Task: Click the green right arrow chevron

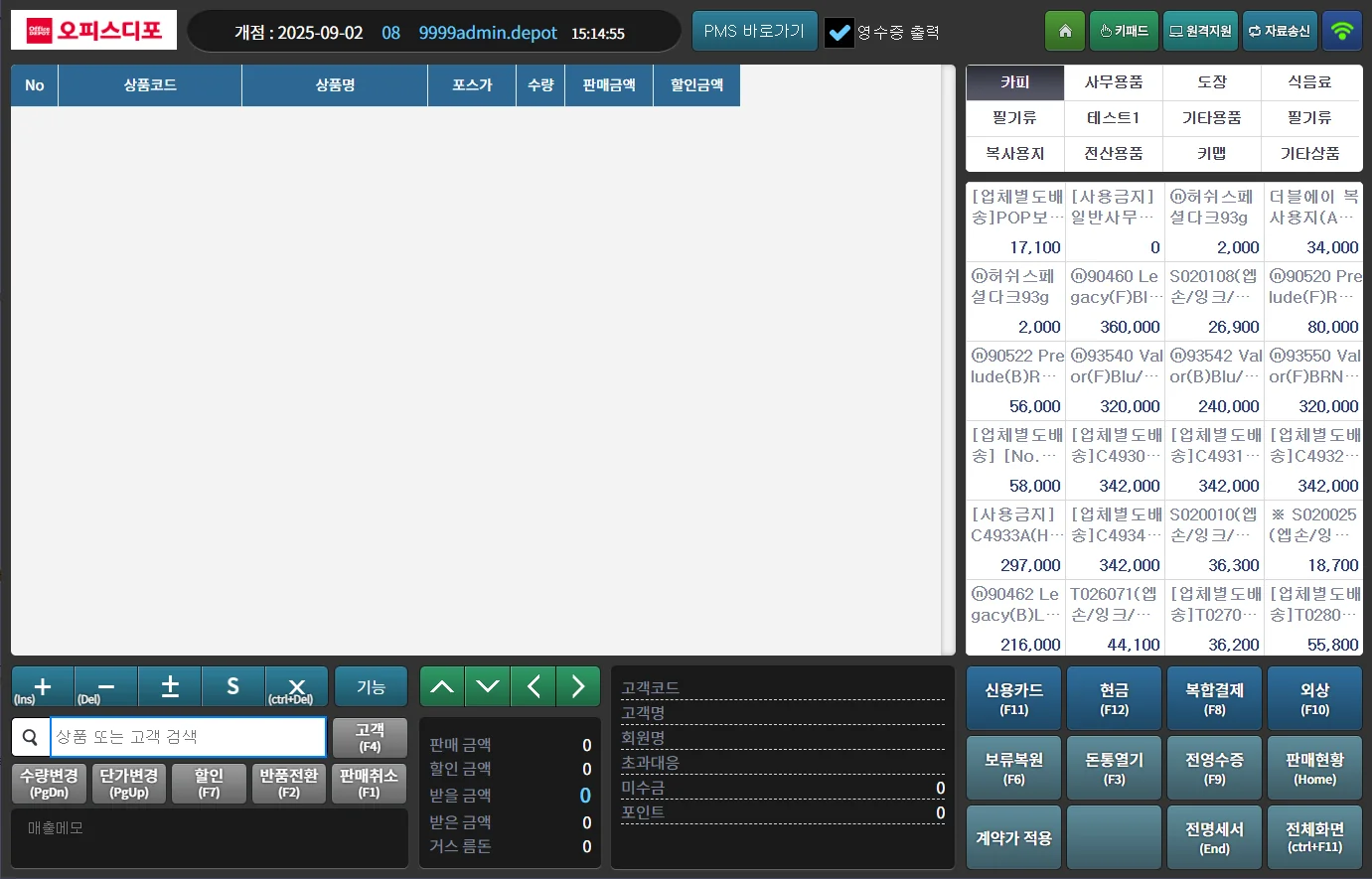Action: click(578, 686)
